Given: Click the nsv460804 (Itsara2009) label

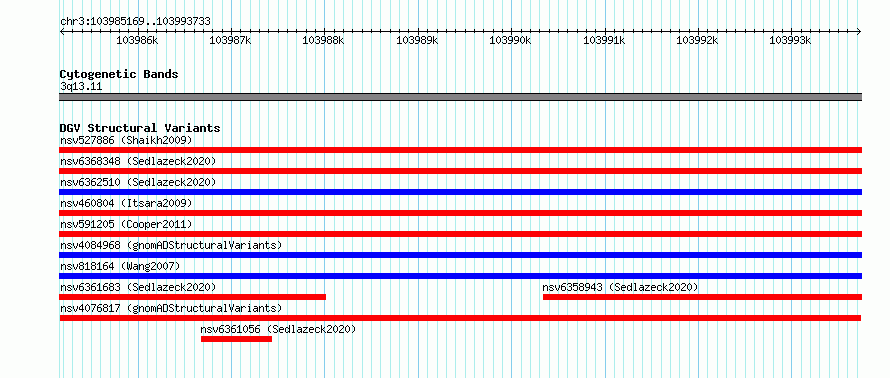Looking at the screenshot, I should coord(126,203).
